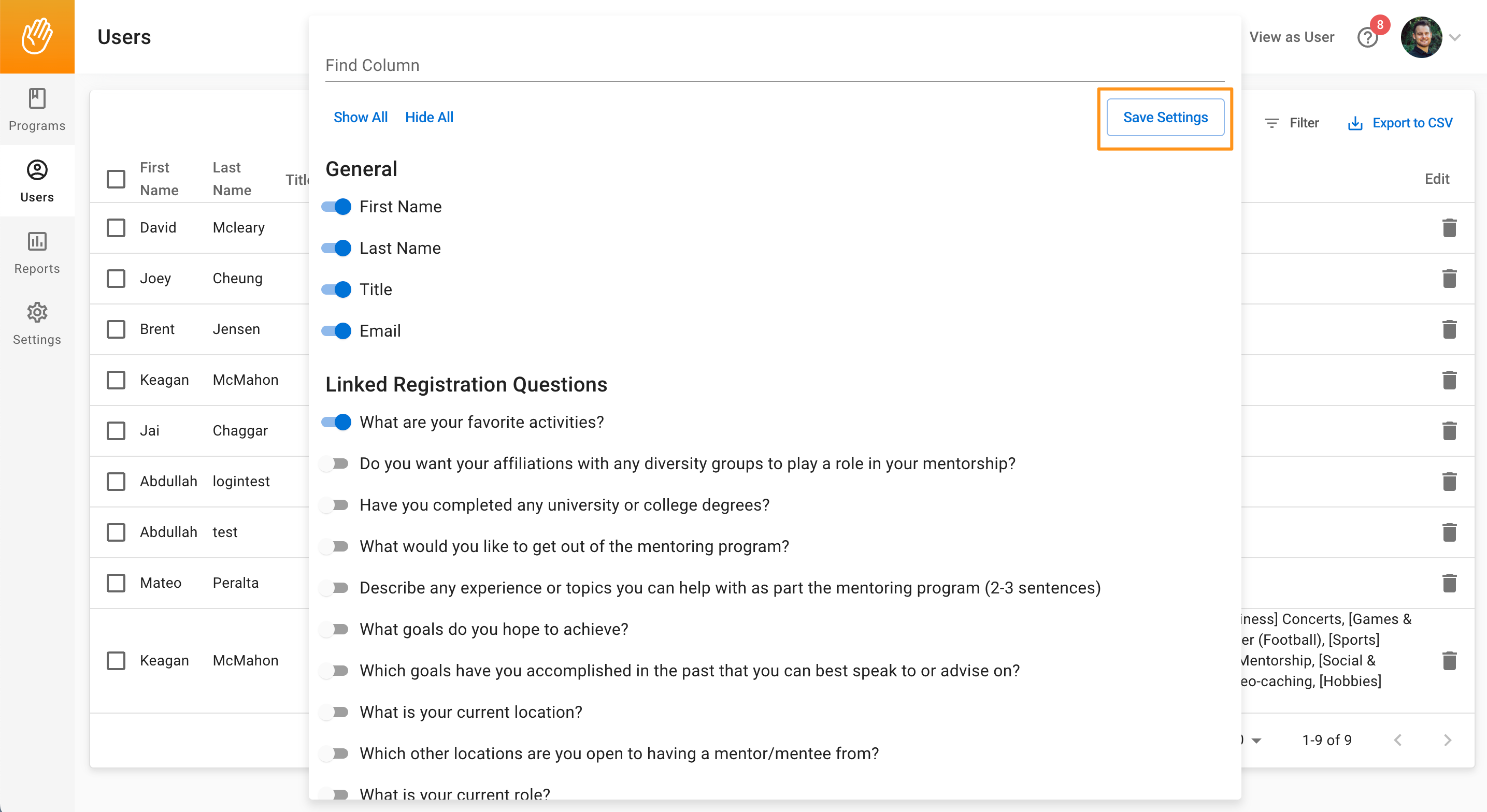This screenshot has width=1487, height=812.
Task: Delete David Mcleary using trash icon
Action: (x=1449, y=227)
